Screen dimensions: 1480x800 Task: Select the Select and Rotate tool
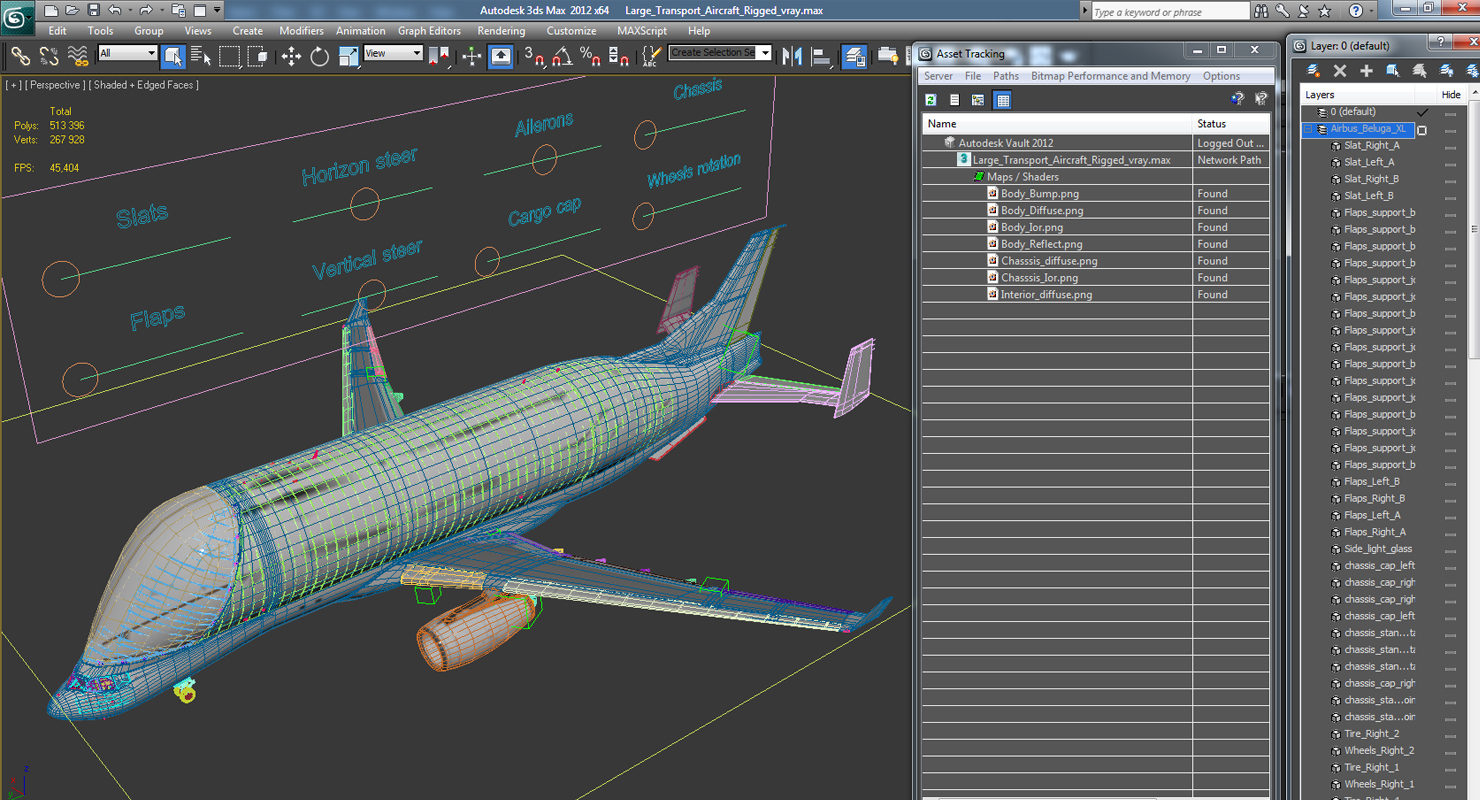(x=320, y=56)
